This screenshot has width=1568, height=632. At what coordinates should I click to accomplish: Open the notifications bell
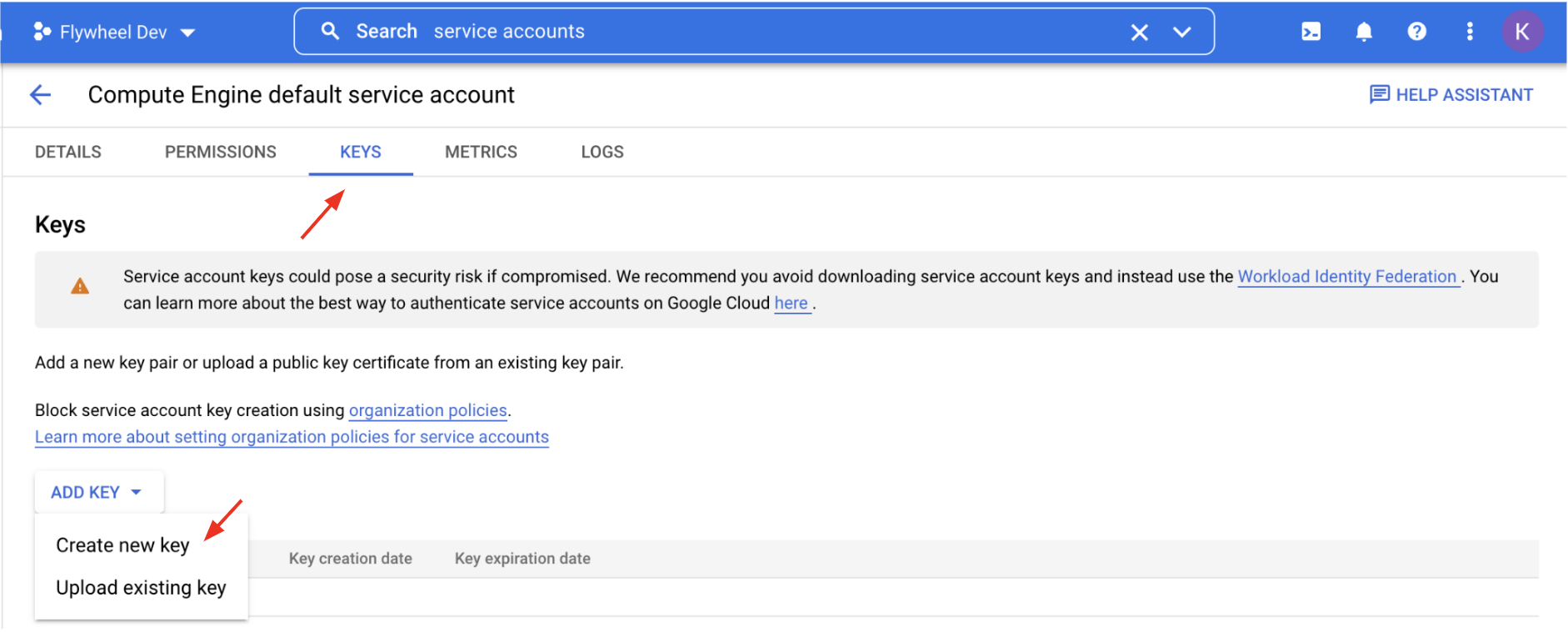pos(1364,32)
